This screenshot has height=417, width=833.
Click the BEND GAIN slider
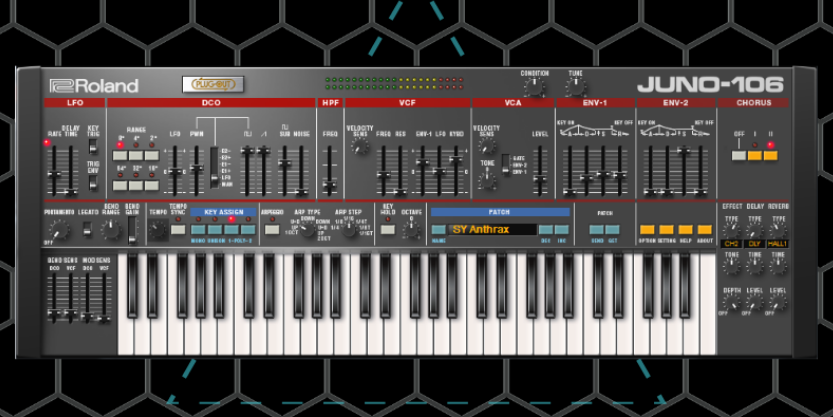pyautogui.click(x=132, y=229)
